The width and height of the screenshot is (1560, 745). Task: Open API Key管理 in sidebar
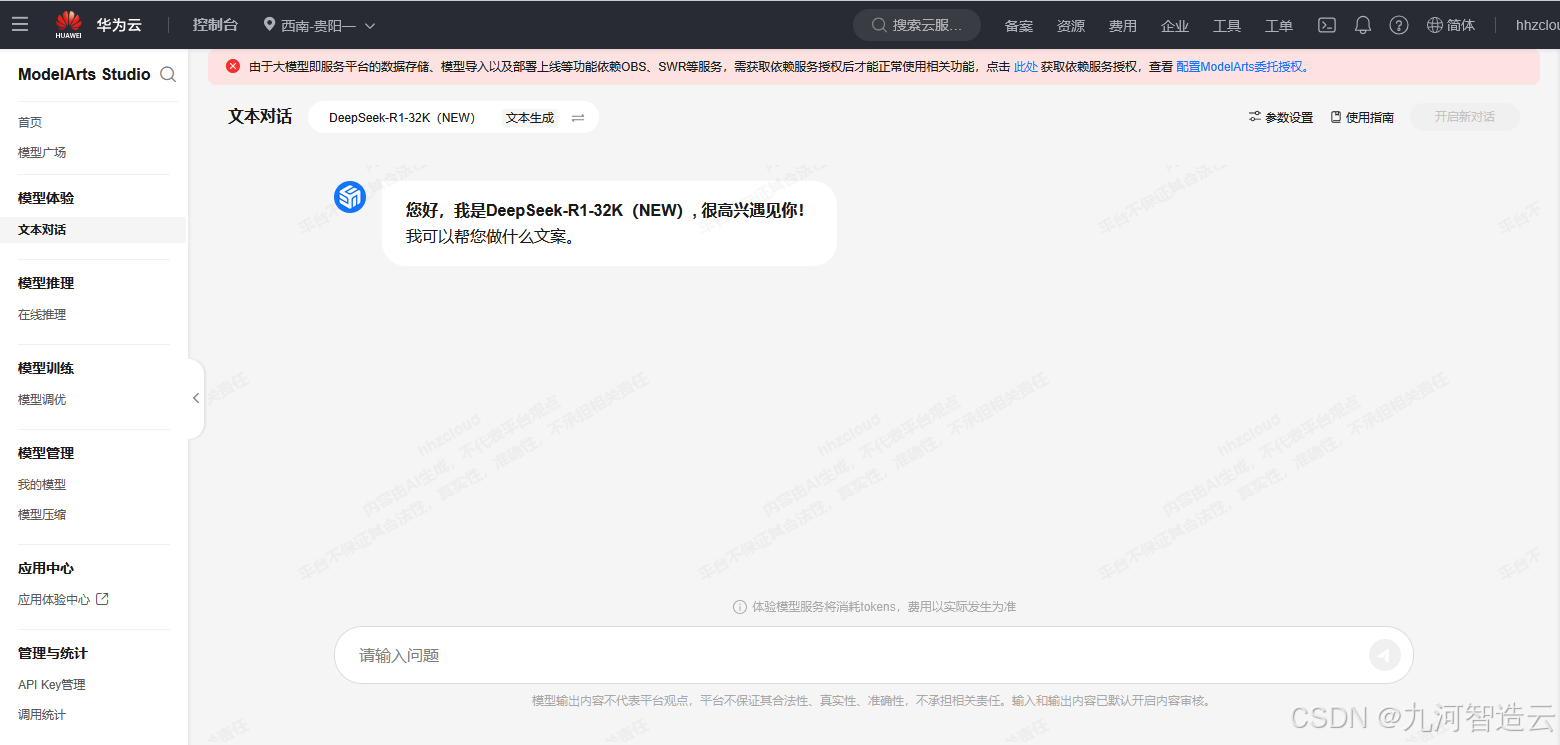[52, 684]
